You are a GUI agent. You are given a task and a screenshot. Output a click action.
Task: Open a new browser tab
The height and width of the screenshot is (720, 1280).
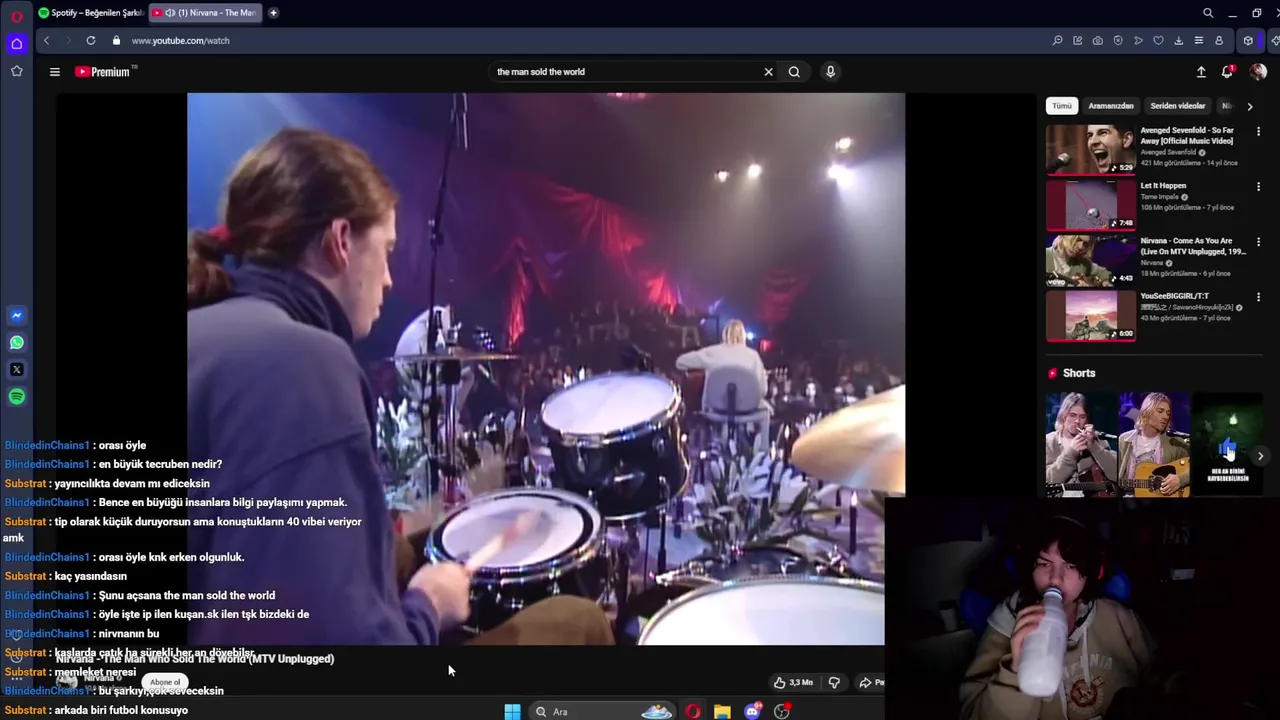tap(273, 13)
